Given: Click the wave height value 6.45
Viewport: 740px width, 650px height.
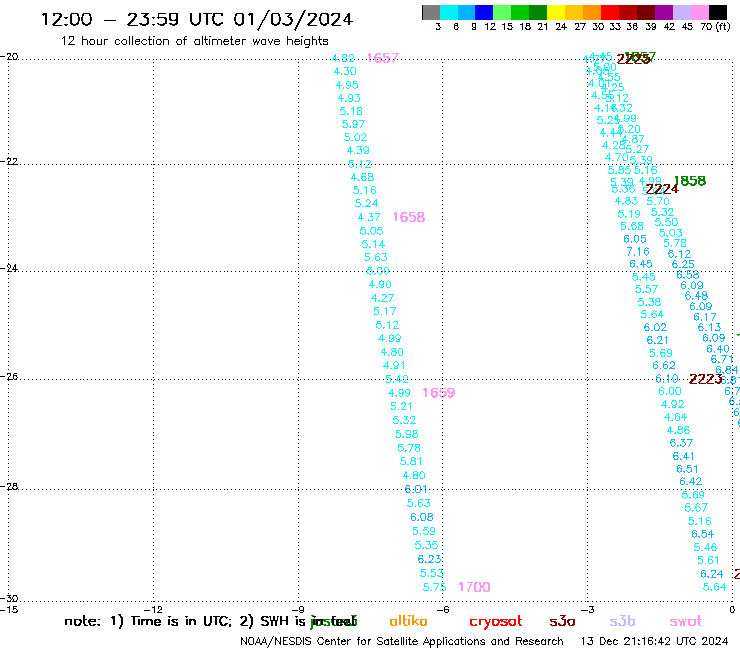Looking at the screenshot, I should (641, 264).
